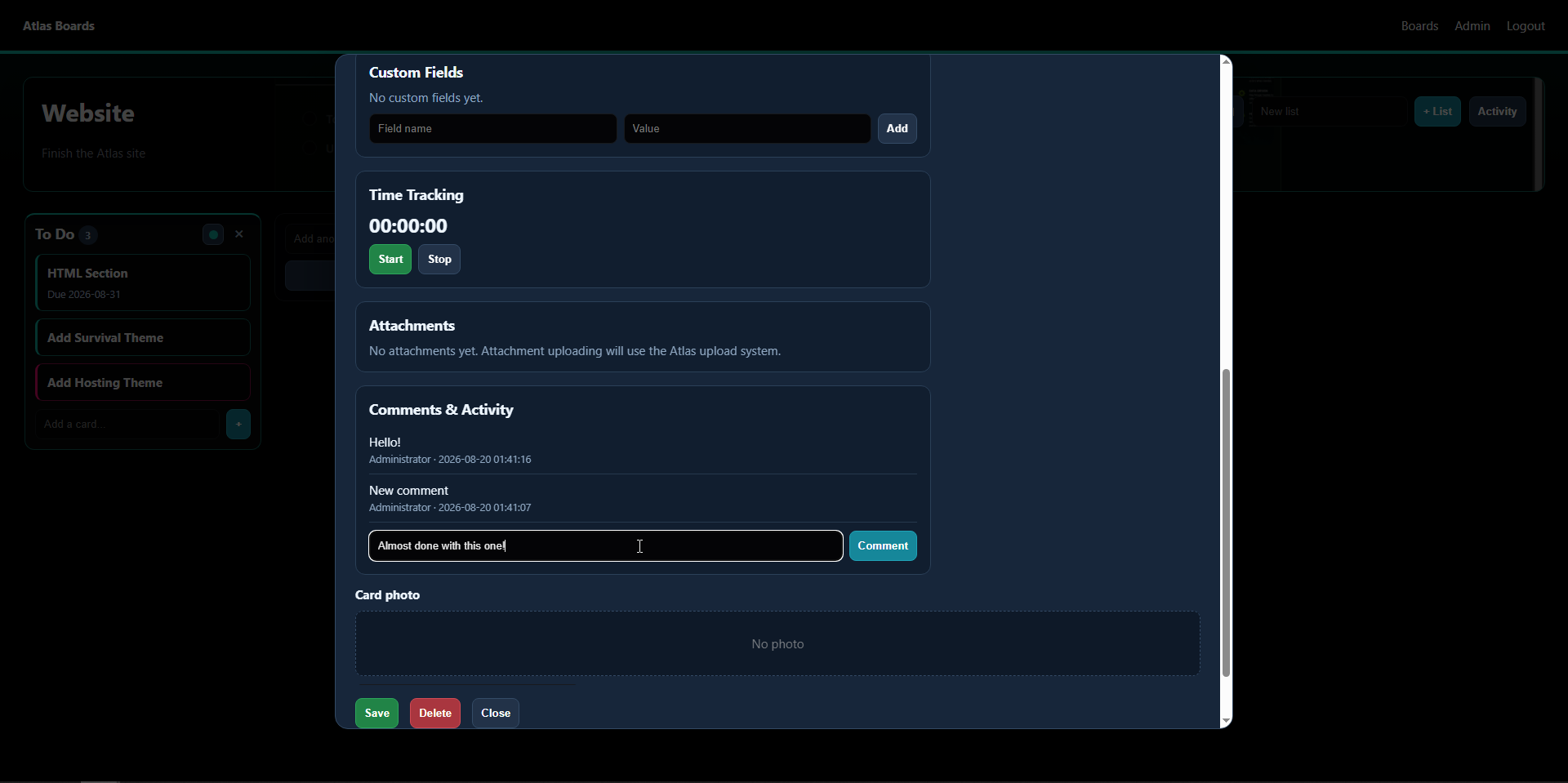Save the card changes
The image size is (1568, 783).
(376, 713)
